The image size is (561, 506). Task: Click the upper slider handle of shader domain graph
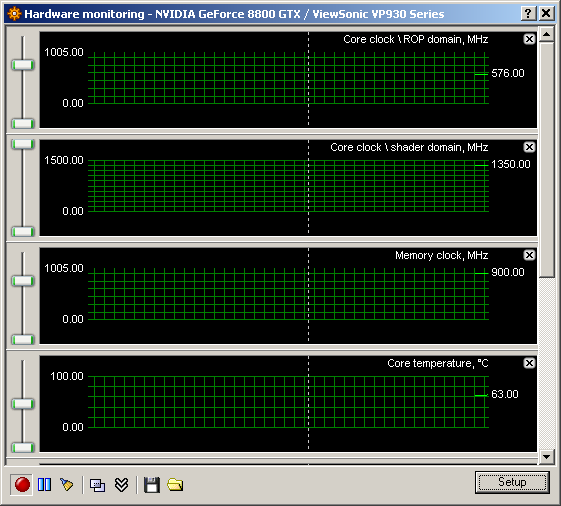23,144
